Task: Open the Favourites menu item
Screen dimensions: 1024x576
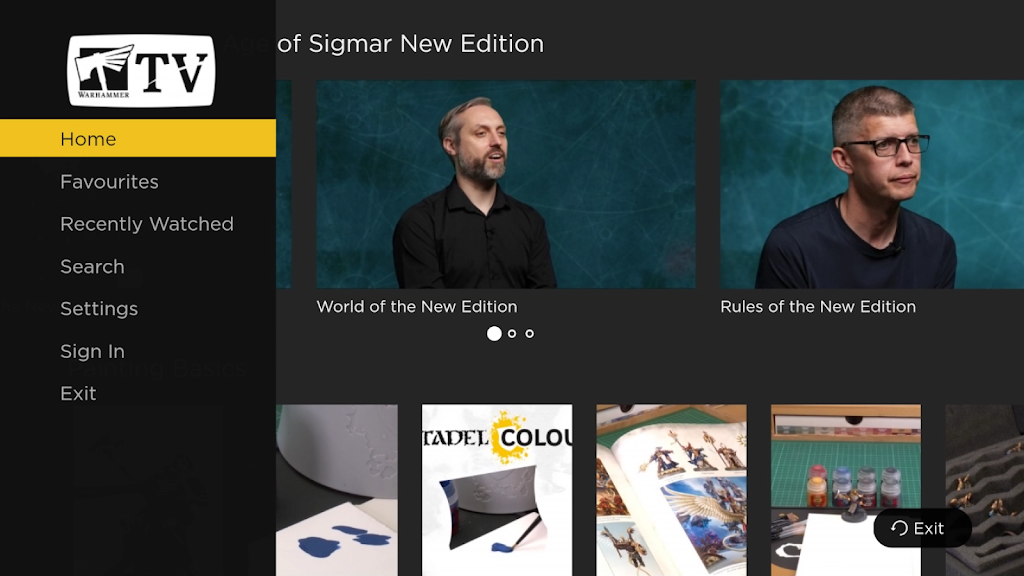Action: coord(109,182)
